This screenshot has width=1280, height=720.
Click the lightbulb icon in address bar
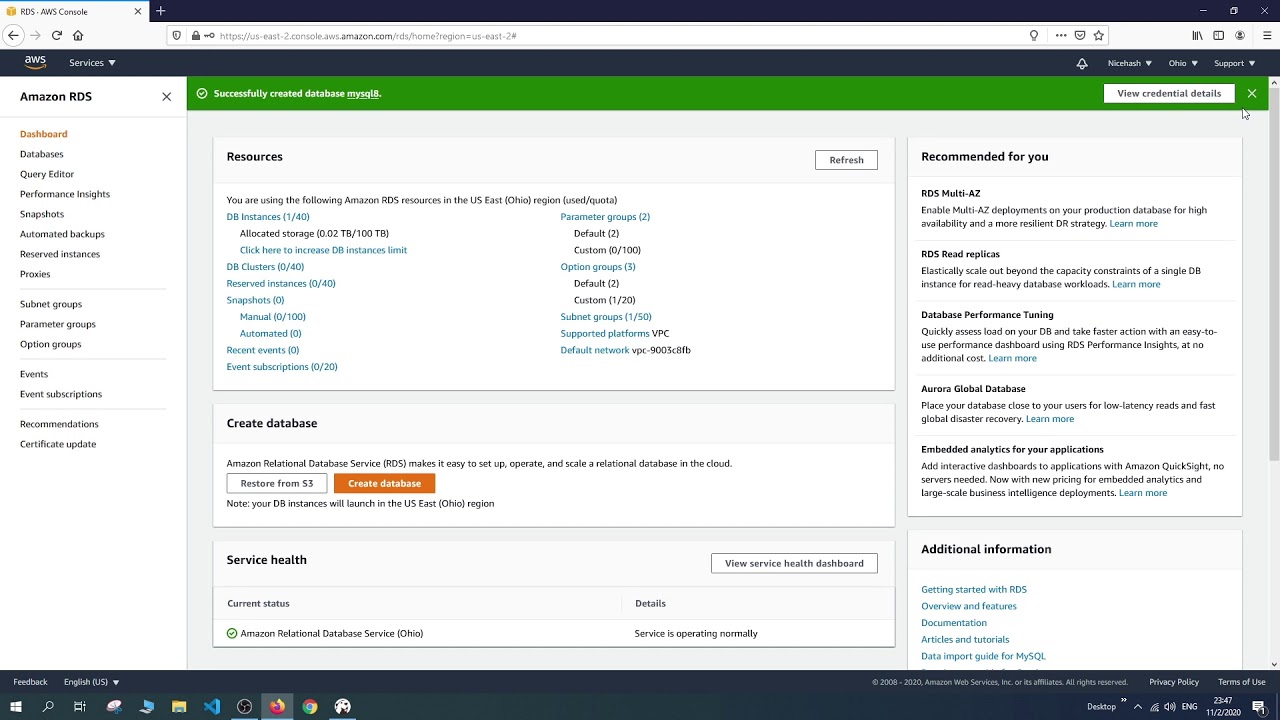pos(1034,35)
